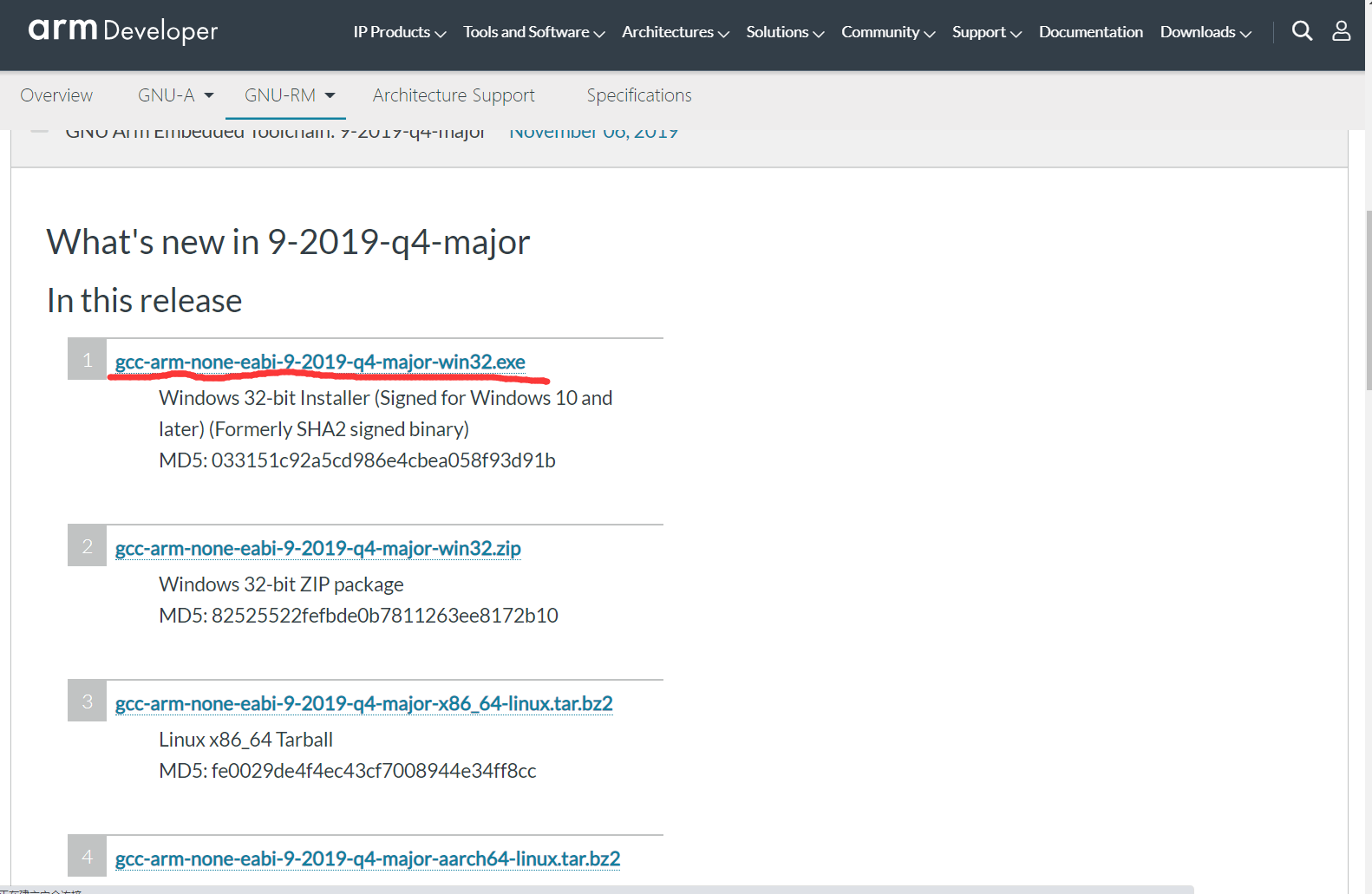Expand Support menu

point(987,32)
